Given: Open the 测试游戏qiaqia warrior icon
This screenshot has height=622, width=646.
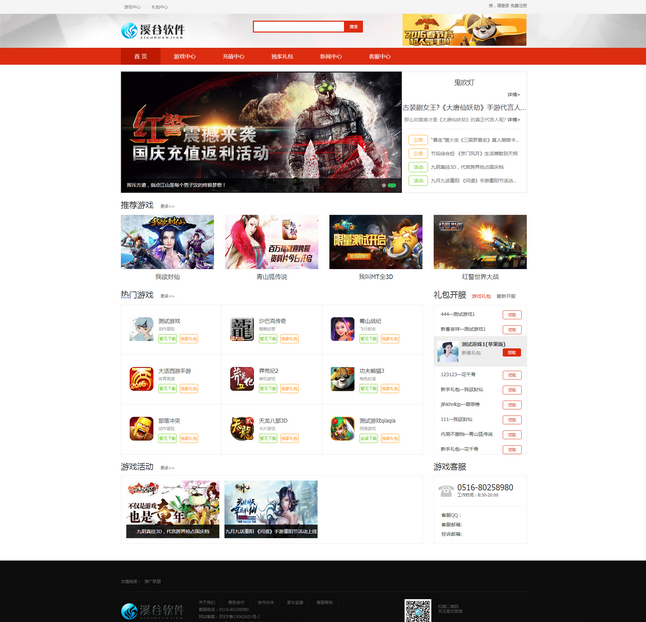Looking at the screenshot, I should [342, 429].
